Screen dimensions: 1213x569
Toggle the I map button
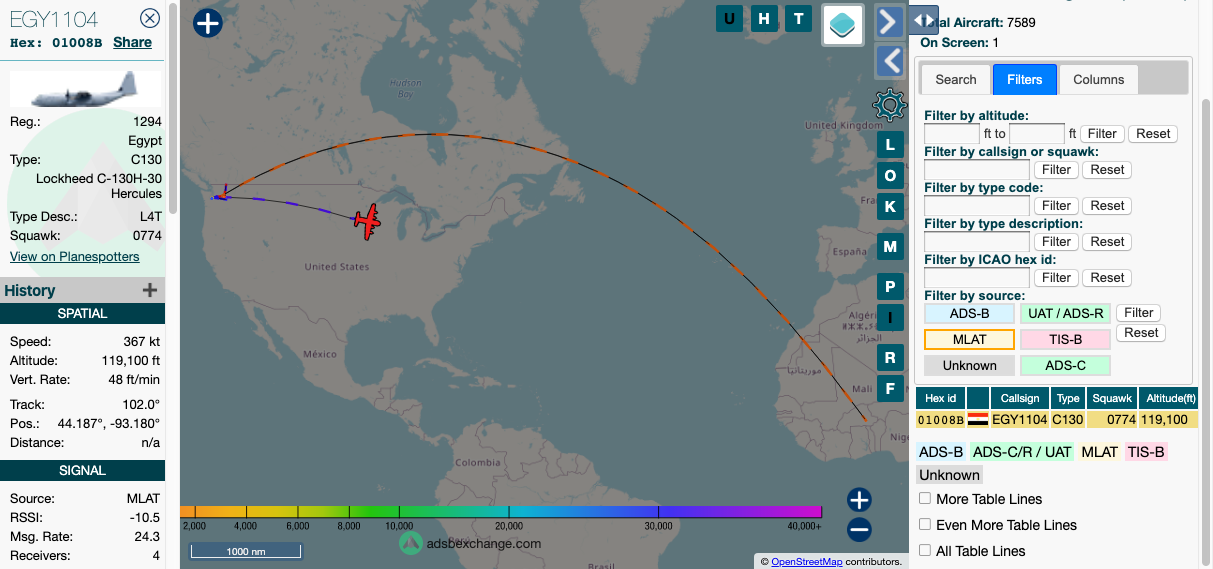[890, 318]
